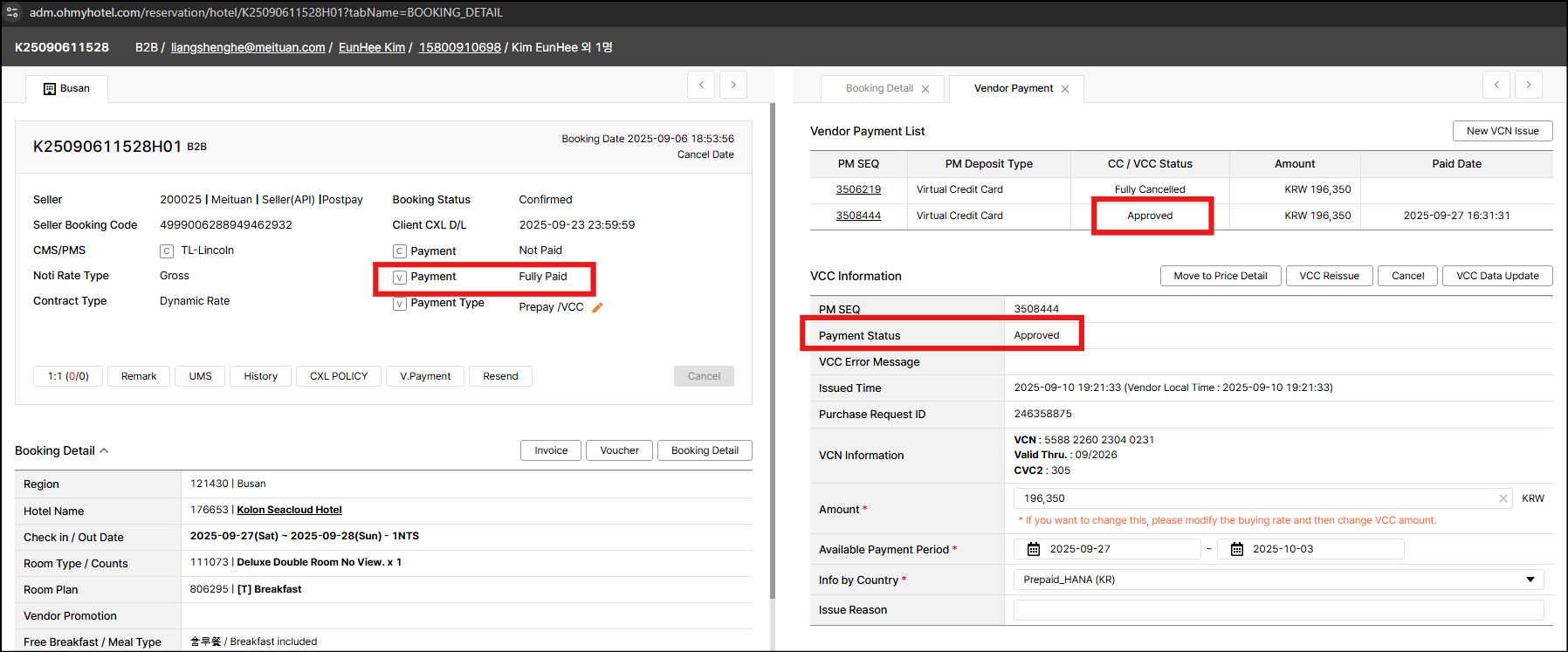Viewport: 1568px width, 652px height.
Task: Click the left panel vertical scrollbar
Action: click(772, 349)
